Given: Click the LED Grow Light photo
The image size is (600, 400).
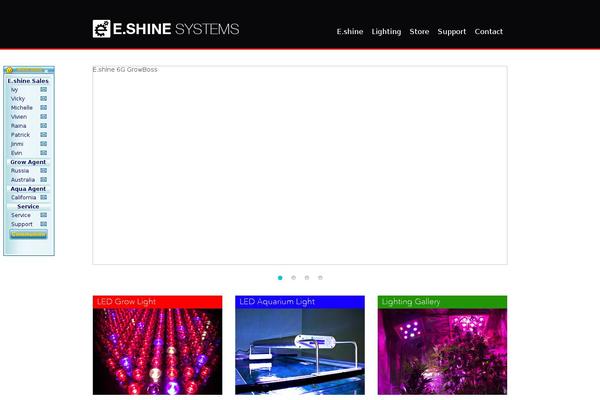Looking at the screenshot, I should coord(157,351).
